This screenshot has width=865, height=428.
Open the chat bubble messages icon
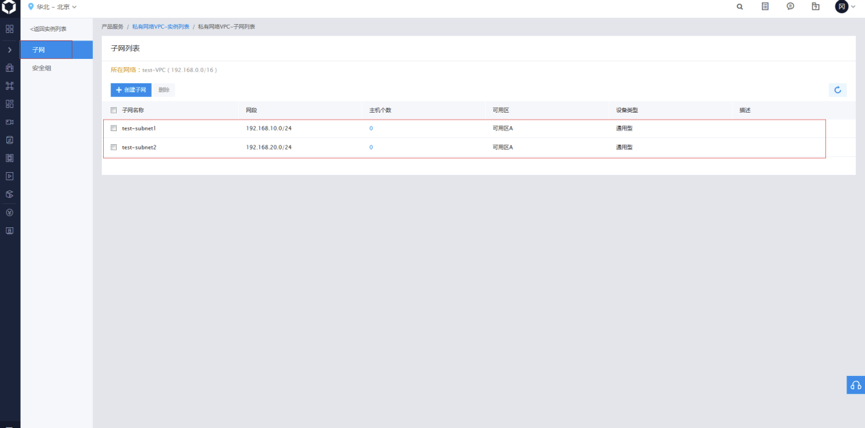coord(790,7)
